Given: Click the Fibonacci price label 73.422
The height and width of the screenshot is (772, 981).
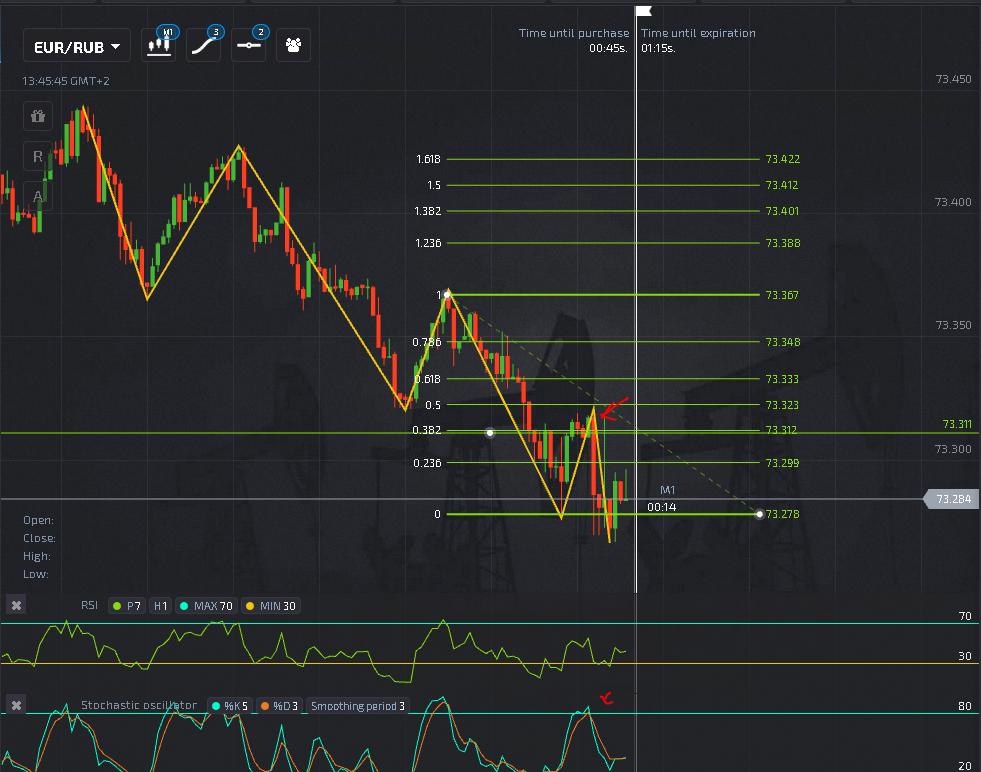Looking at the screenshot, I should [x=783, y=159].
